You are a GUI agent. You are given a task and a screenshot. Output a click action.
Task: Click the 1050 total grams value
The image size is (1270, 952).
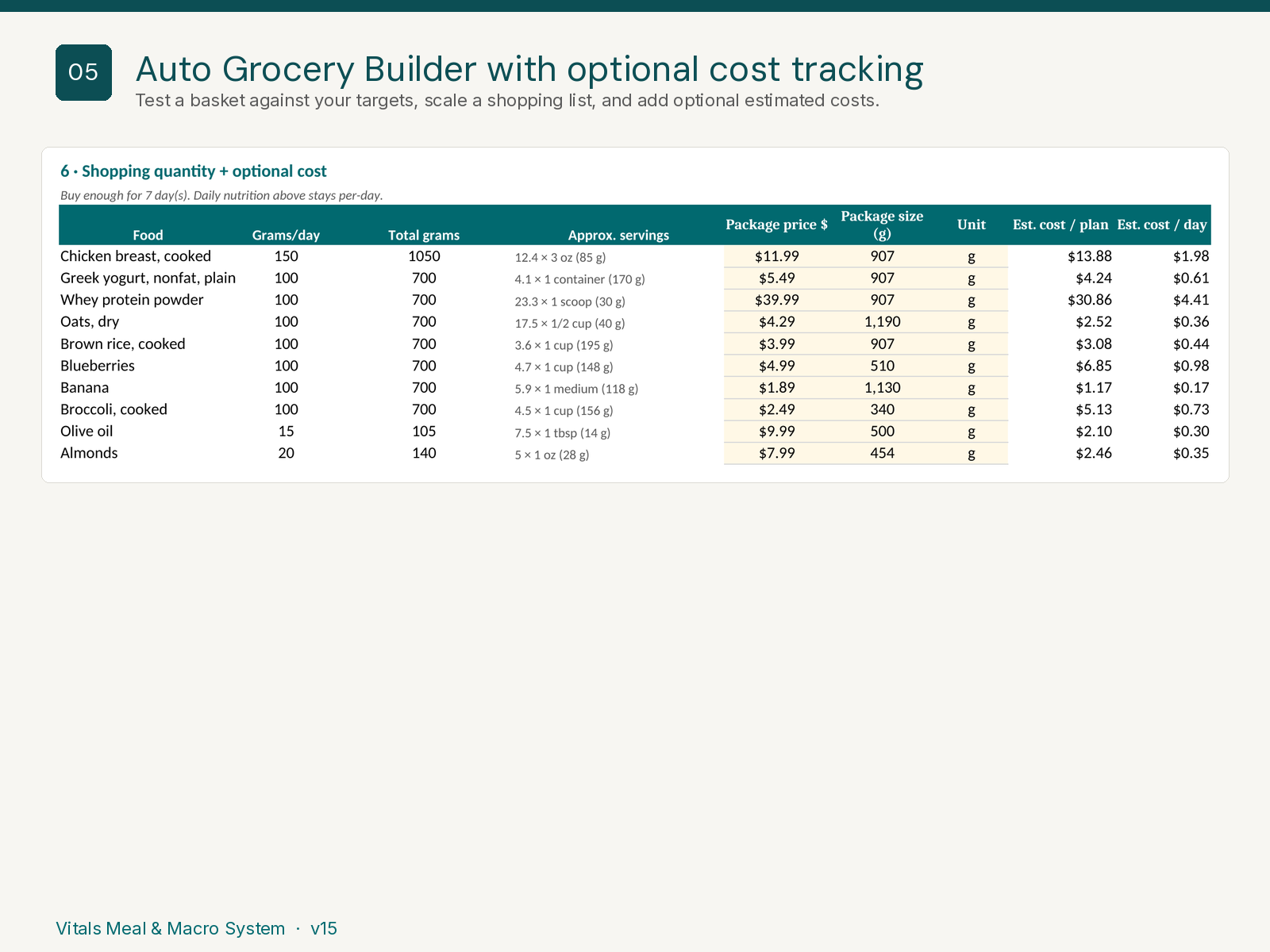424,256
